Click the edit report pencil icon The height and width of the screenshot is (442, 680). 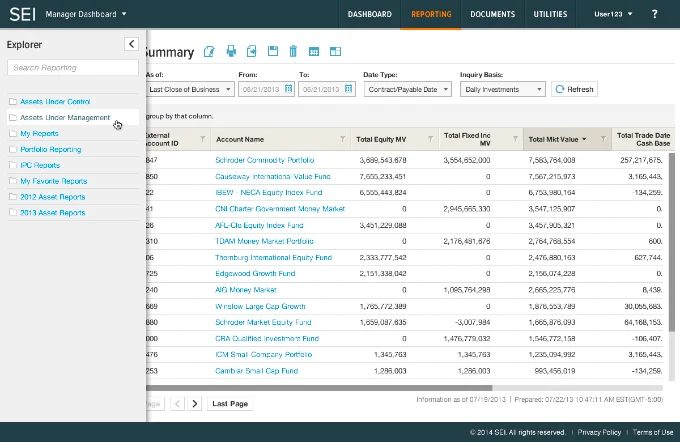tap(209, 52)
